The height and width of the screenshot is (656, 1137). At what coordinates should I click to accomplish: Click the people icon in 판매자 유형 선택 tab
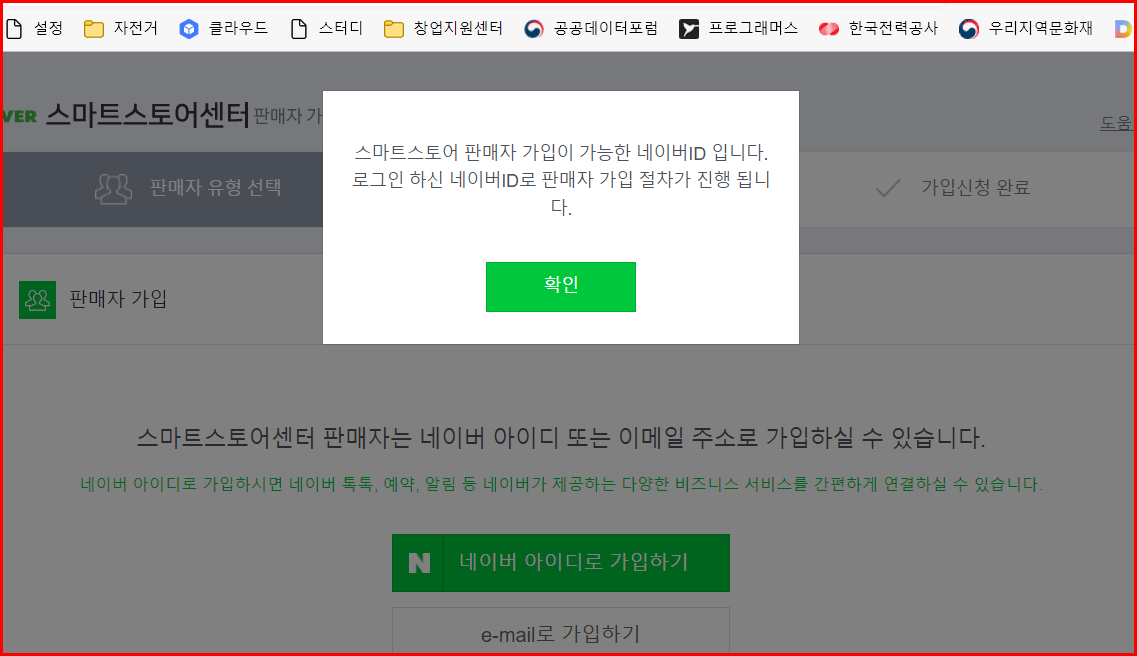click(x=114, y=188)
